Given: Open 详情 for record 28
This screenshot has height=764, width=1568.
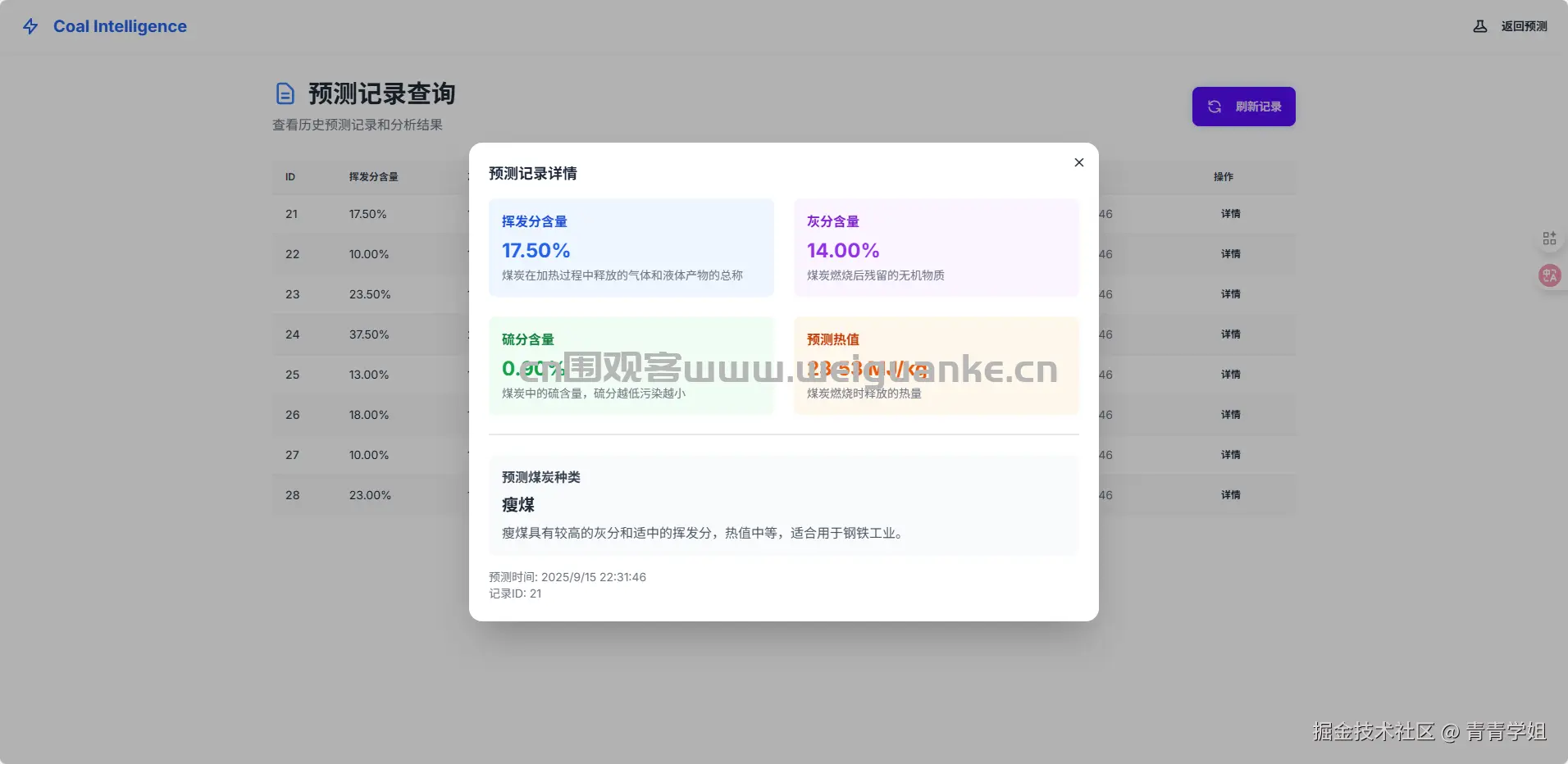Looking at the screenshot, I should (x=1231, y=495).
